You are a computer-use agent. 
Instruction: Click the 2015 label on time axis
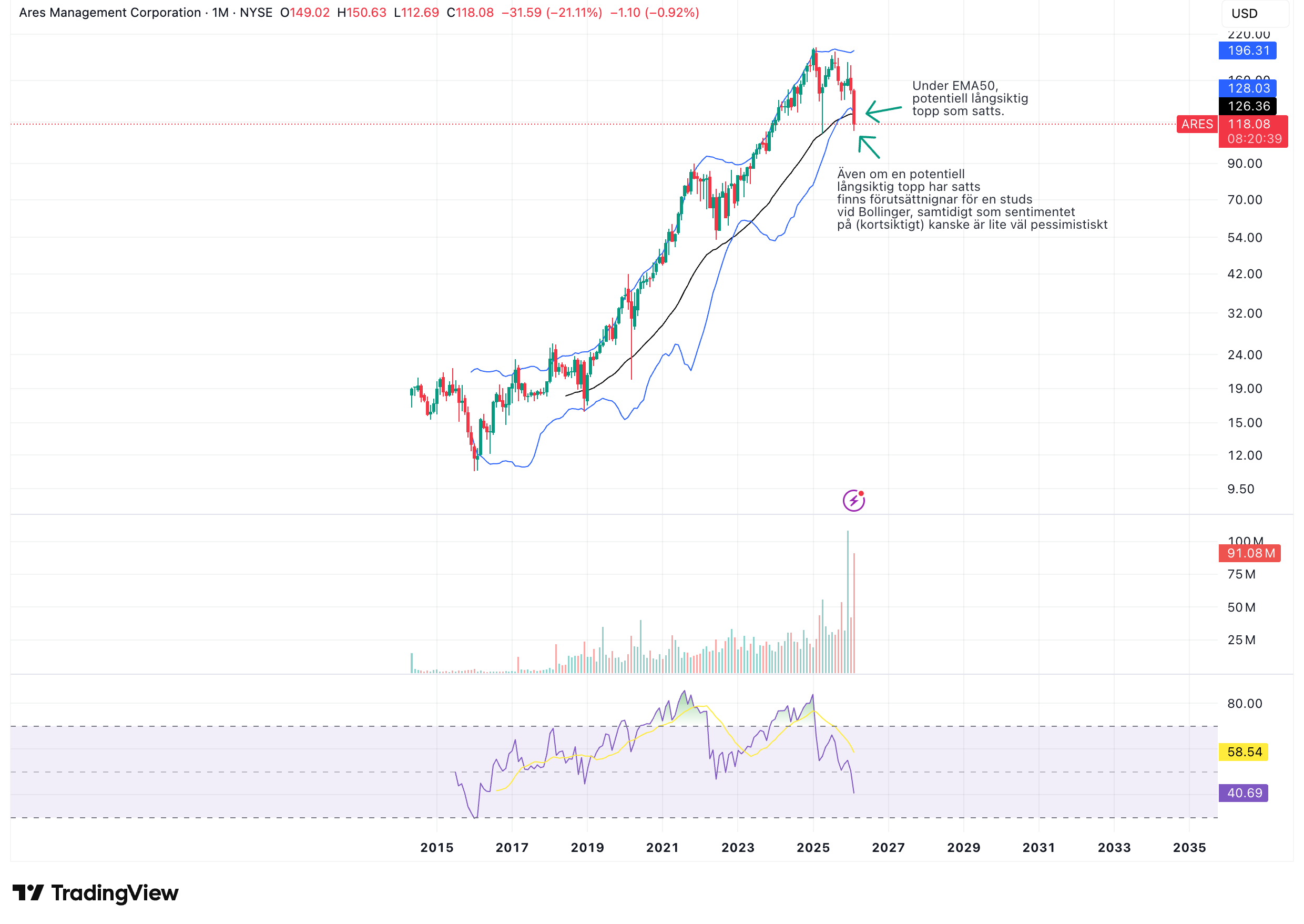click(x=436, y=847)
